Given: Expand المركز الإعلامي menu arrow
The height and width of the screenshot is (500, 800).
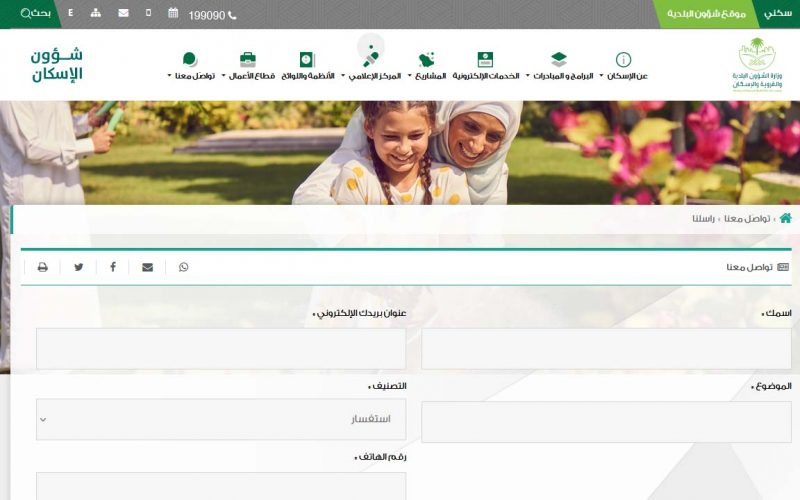Looking at the screenshot, I should point(343,76).
